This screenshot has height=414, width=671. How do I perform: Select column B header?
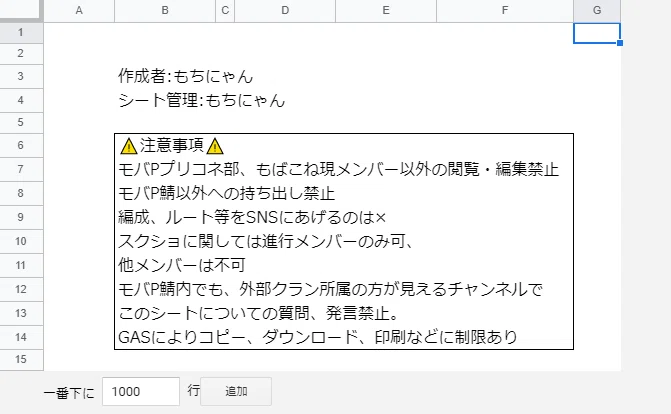click(x=165, y=11)
